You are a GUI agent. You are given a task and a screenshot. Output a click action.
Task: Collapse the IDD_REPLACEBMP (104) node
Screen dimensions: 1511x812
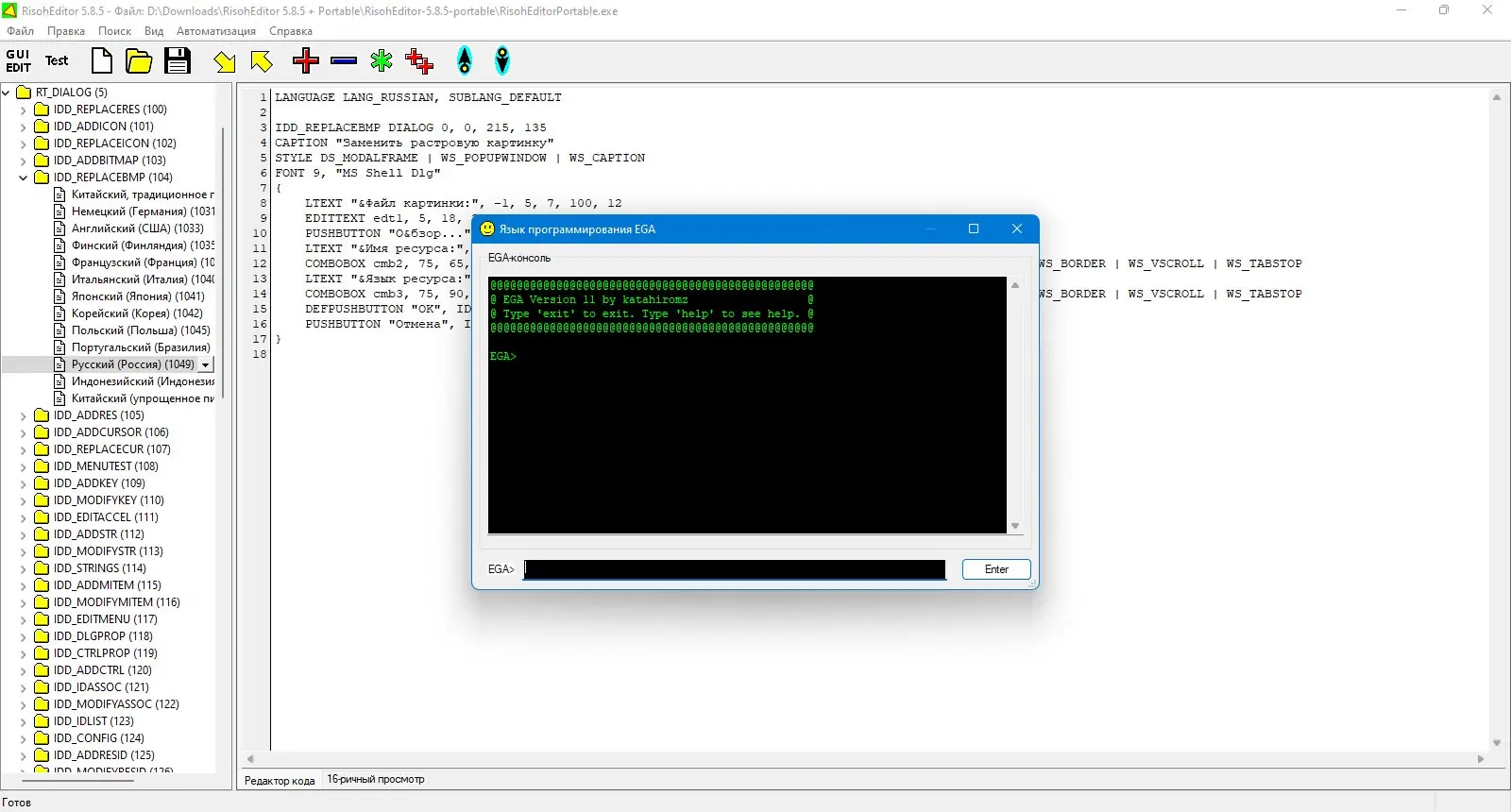click(24, 178)
